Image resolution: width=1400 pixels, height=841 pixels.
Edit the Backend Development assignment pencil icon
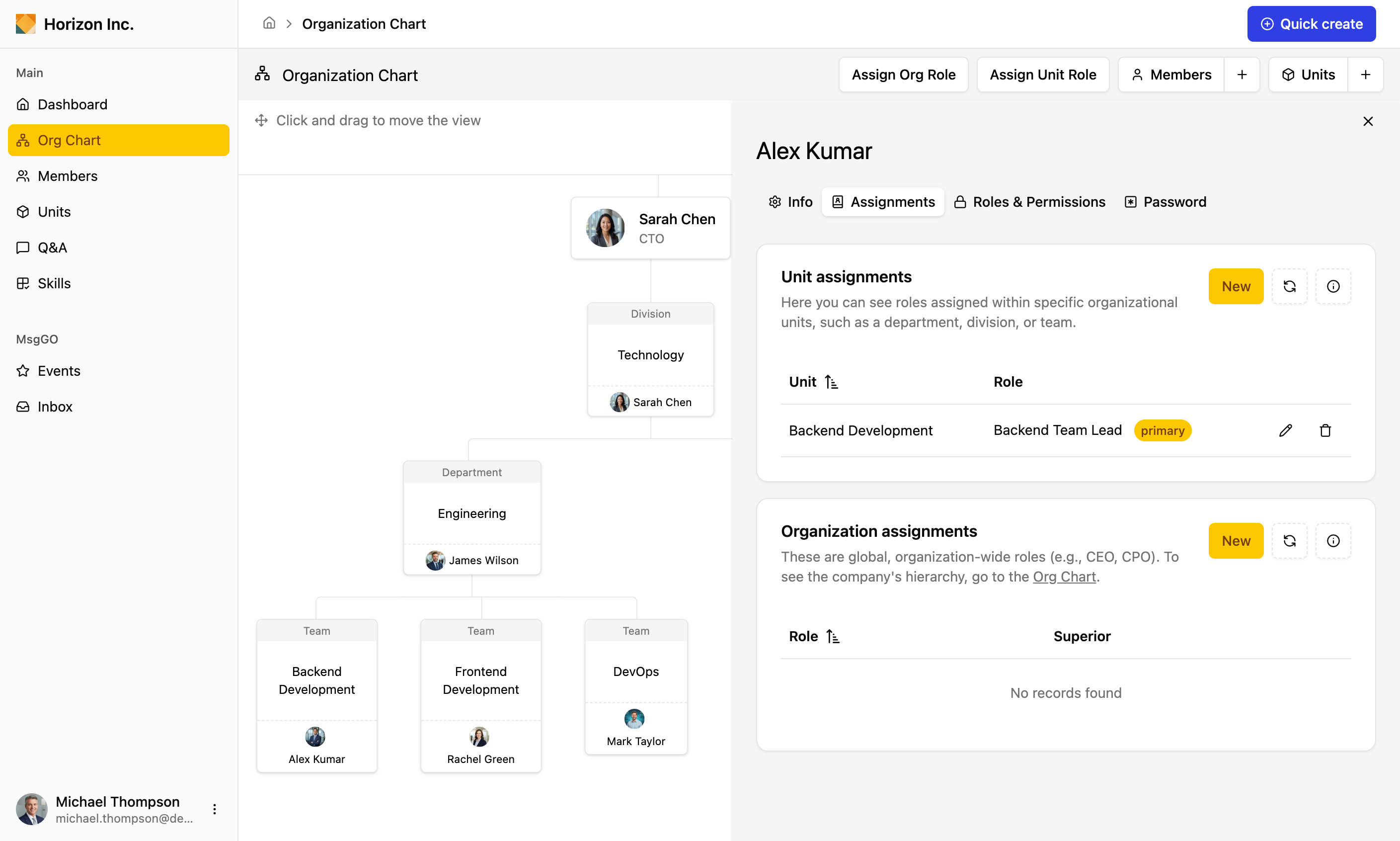tap(1285, 431)
